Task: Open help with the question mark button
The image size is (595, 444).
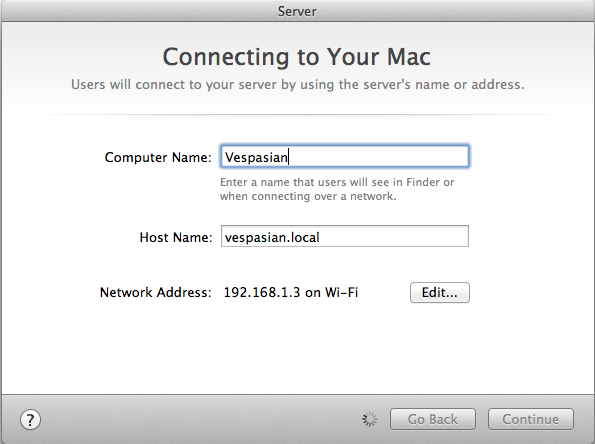Action: 30,420
